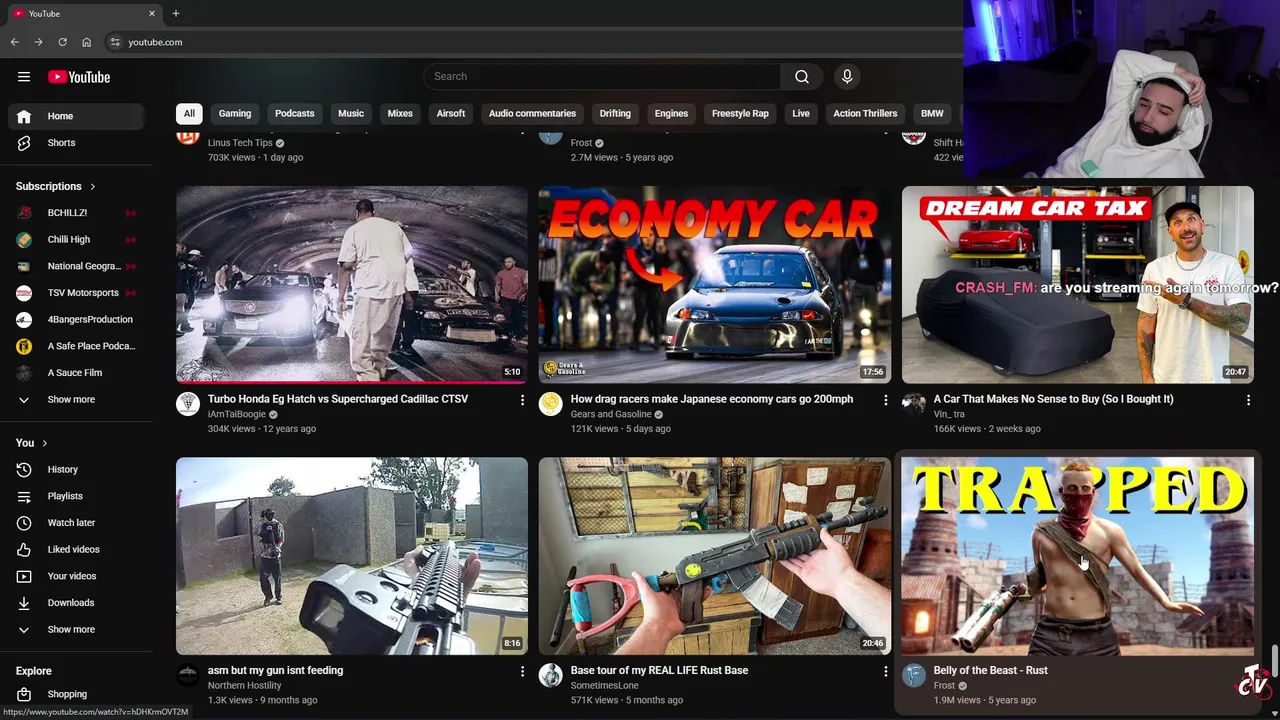View site information icon in address bar
Viewport: 1280px width, 720px height.
click(x=115, y=42)
